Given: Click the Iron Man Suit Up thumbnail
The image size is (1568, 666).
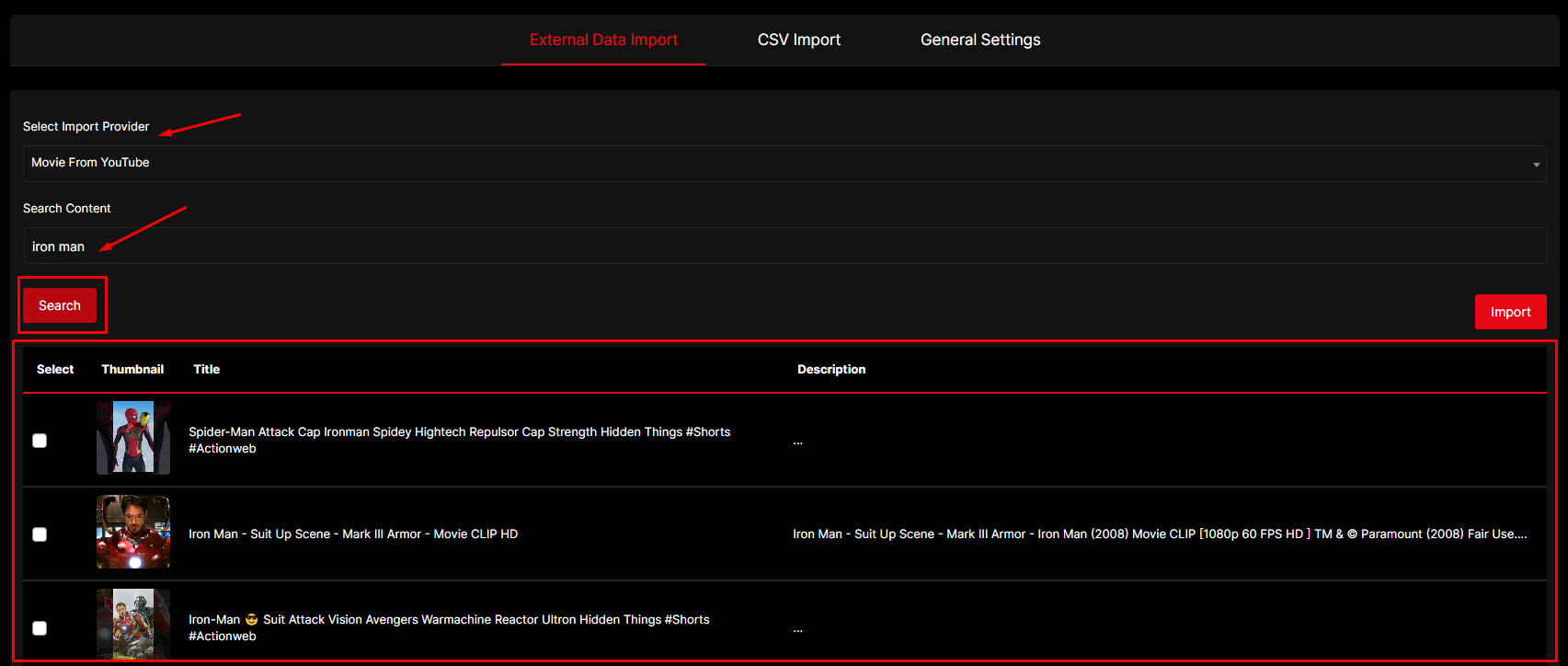Looking at the screenshot, I should (133, 532).
